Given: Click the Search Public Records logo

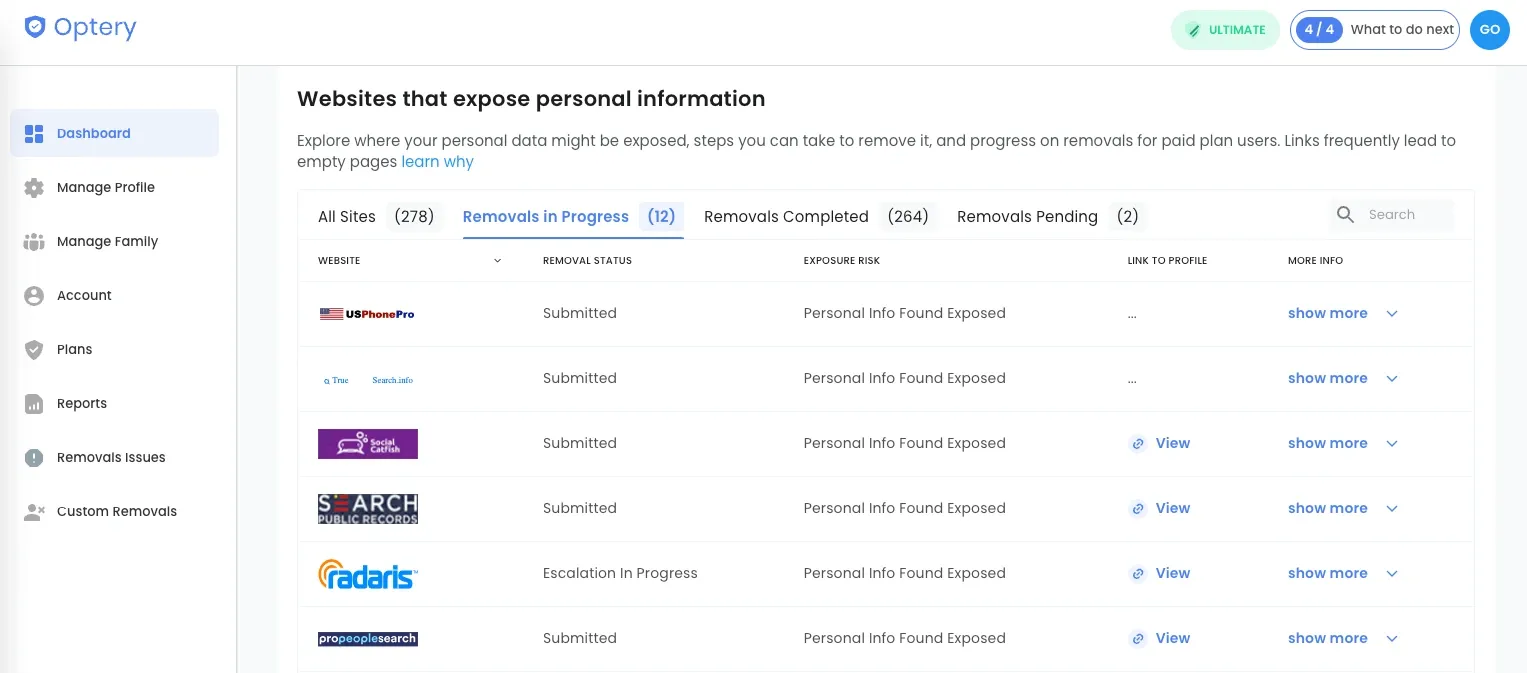Looking at the screenshot, I should [368, 509].
